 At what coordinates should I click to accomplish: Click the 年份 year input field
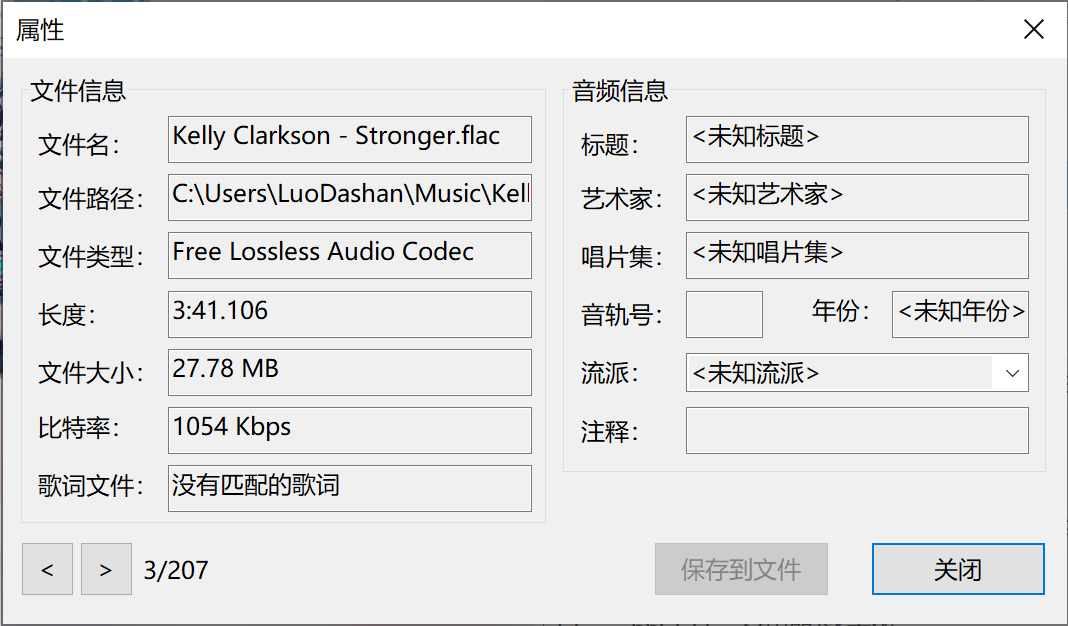(960, 315)
